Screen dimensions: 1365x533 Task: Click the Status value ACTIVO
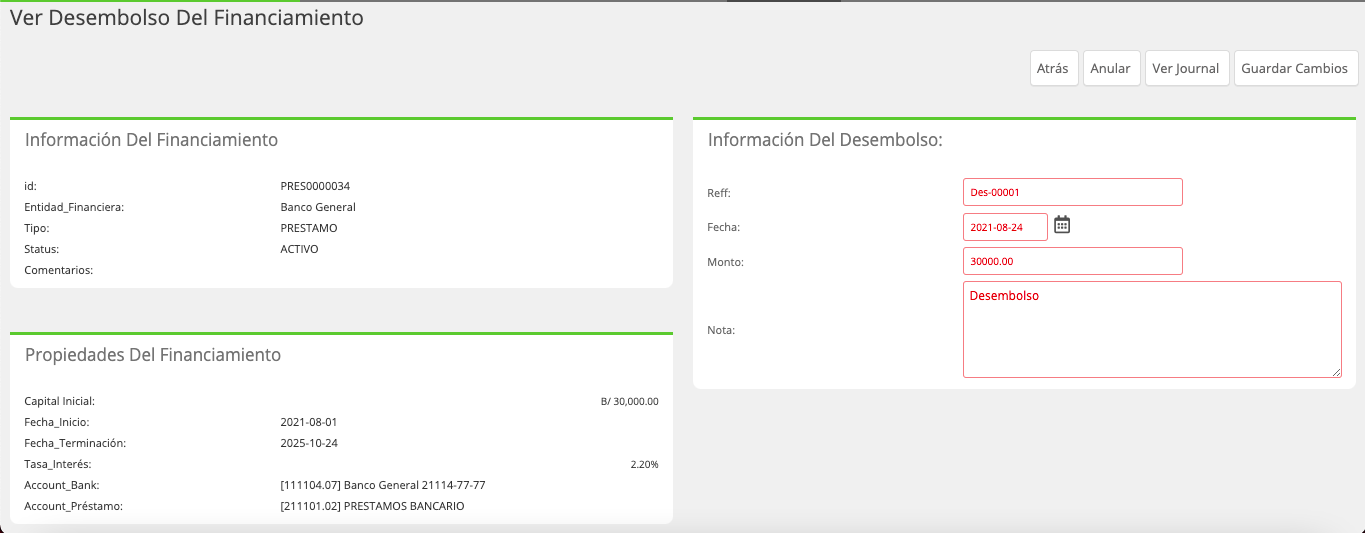point(299,249)
